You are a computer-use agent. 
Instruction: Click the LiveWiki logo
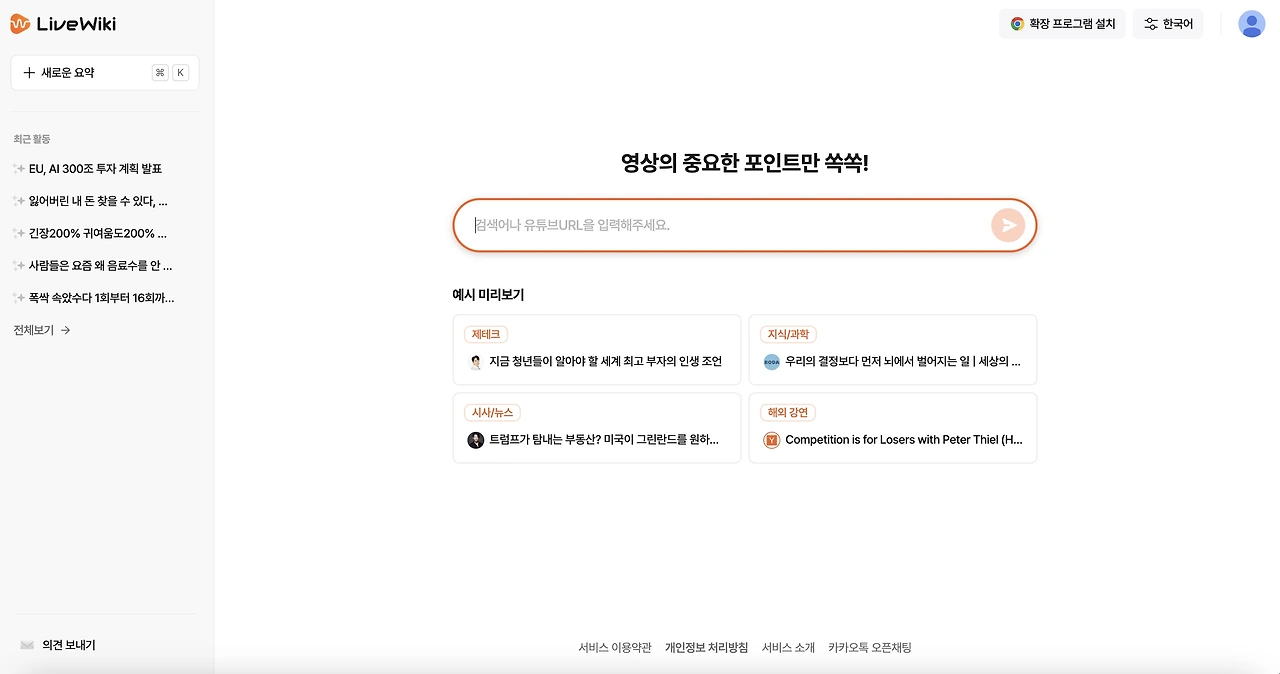click(63, 23)
